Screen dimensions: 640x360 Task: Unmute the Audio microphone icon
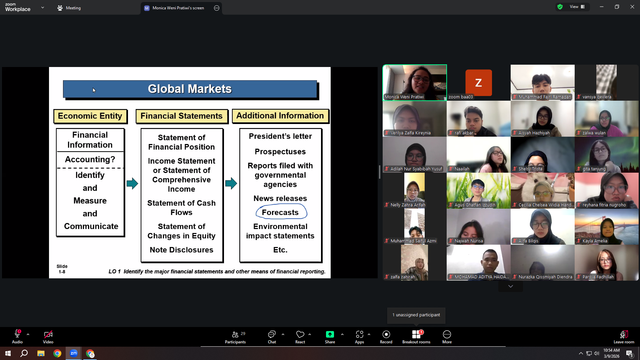(17, 334)
